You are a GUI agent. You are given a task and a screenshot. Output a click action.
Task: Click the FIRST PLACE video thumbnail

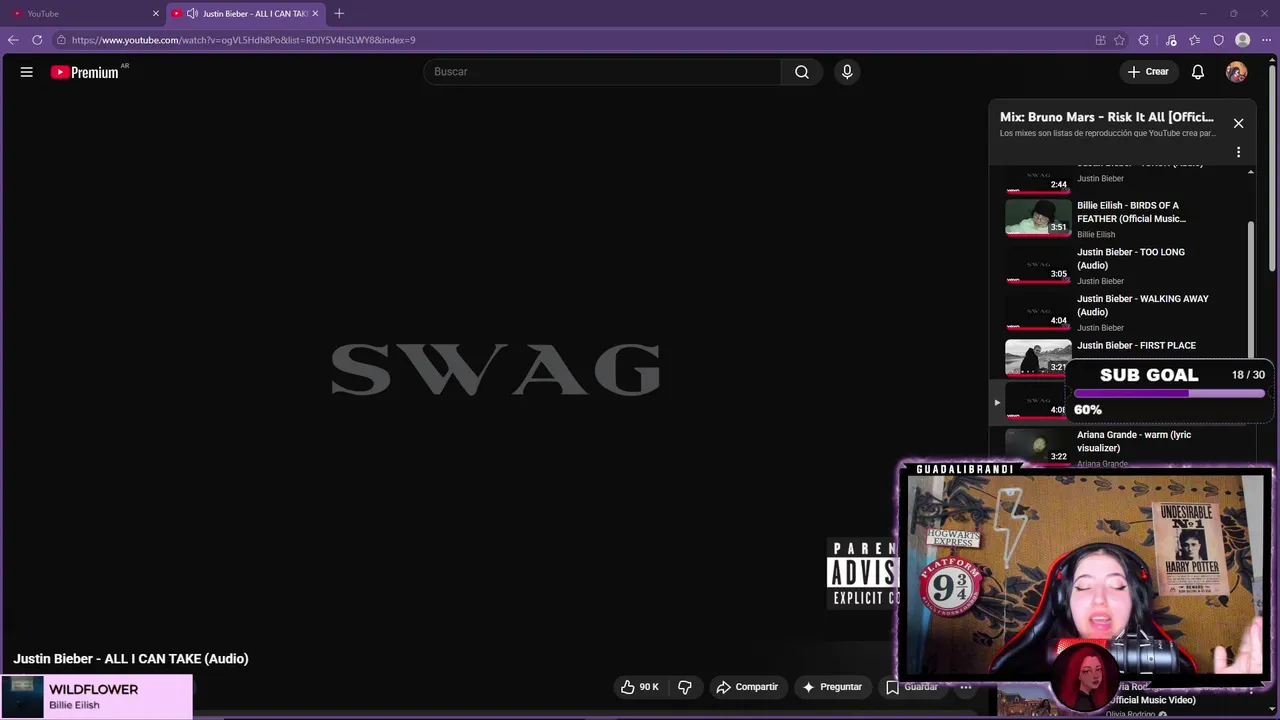(1038, 358)
